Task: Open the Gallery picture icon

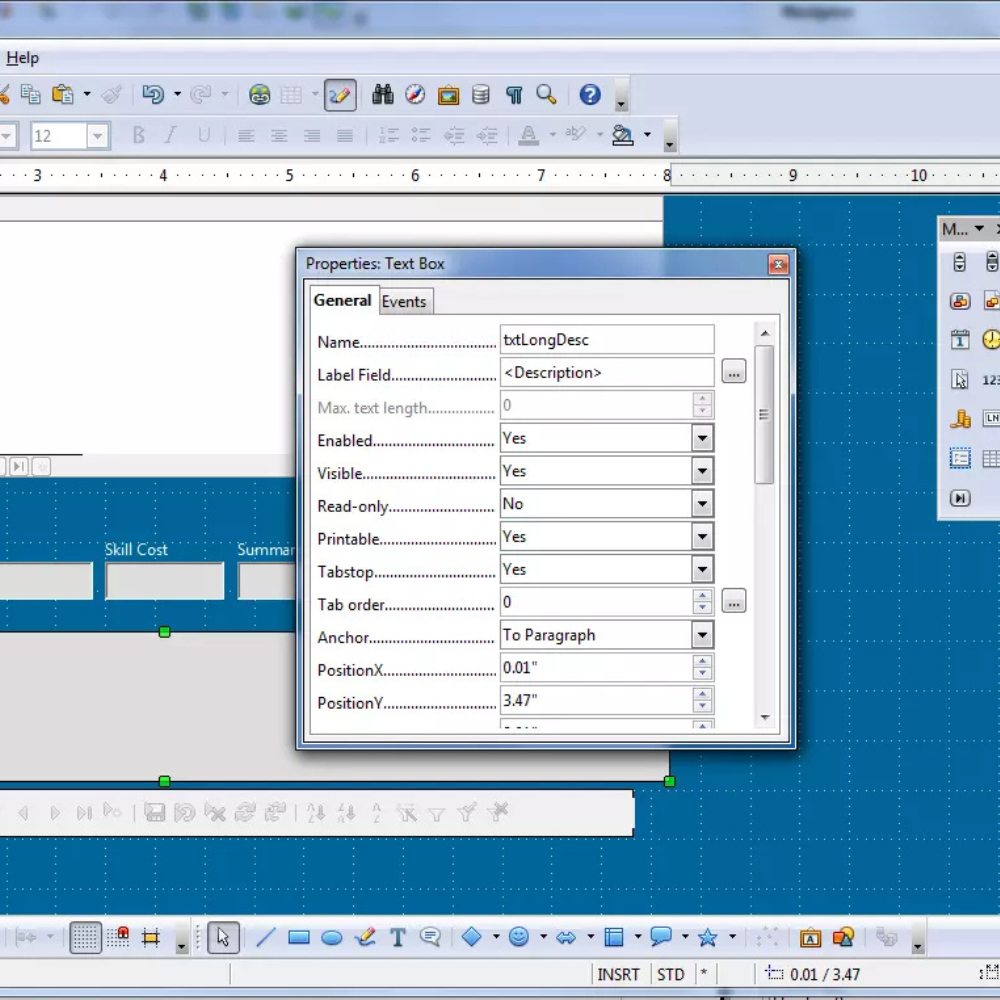Action: coord(448,95)
